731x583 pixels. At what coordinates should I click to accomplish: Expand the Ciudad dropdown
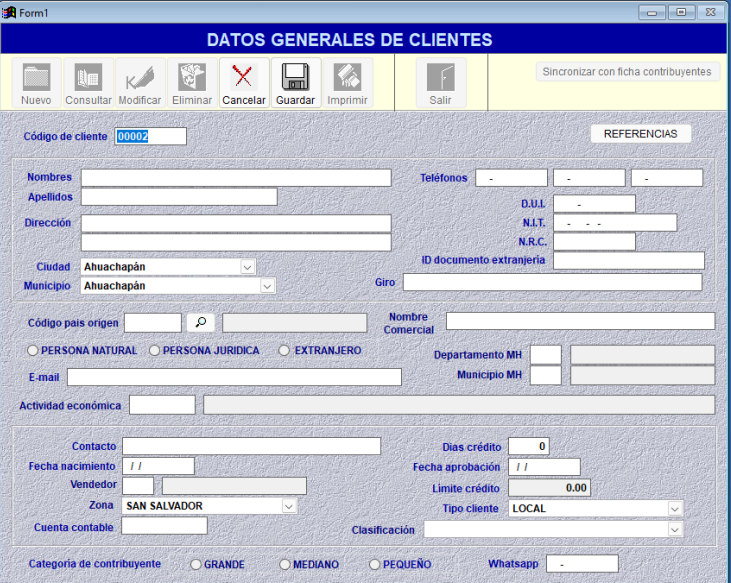coord(248,267)
